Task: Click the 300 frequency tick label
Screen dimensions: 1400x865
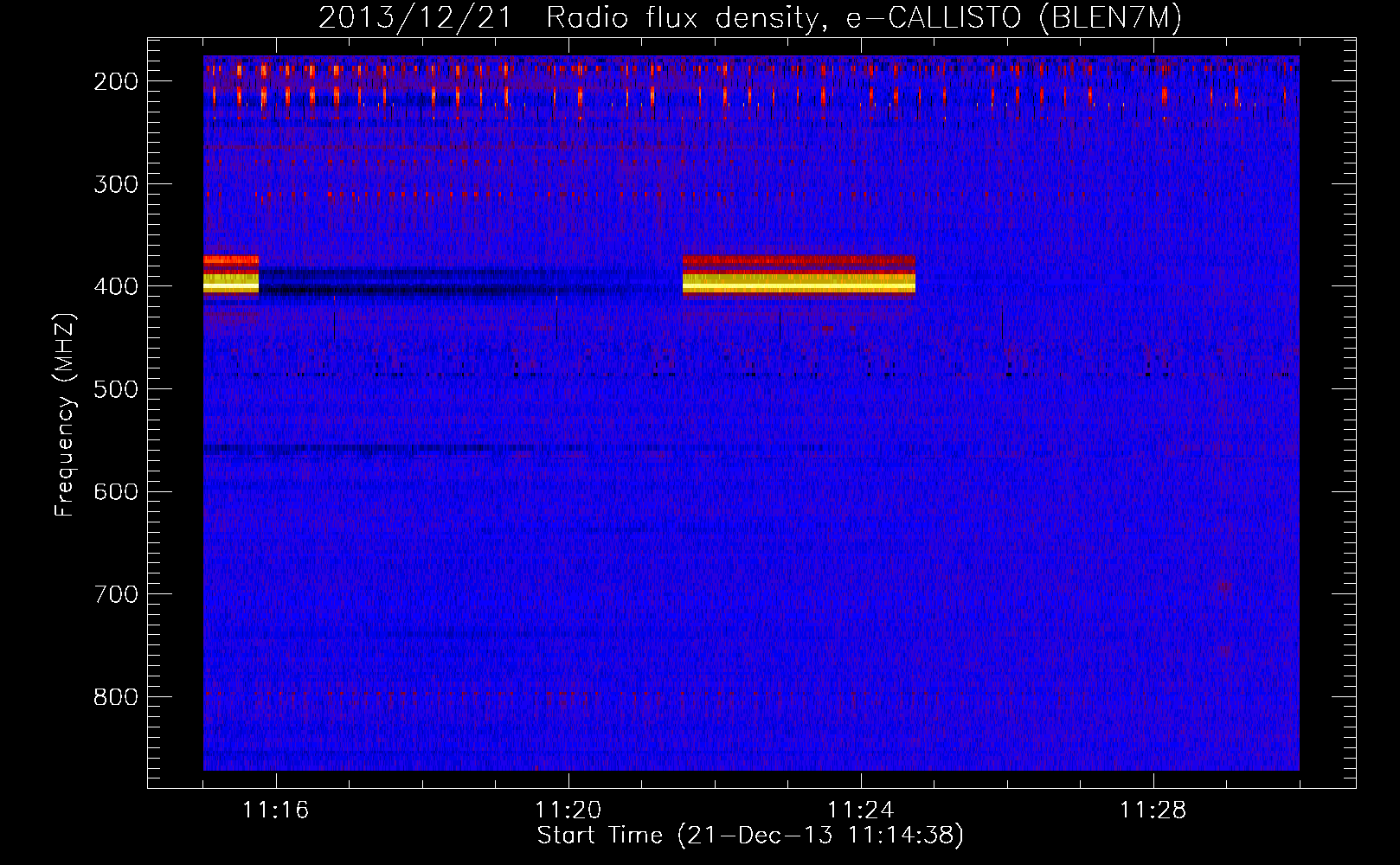Action: tap(116, 184)
